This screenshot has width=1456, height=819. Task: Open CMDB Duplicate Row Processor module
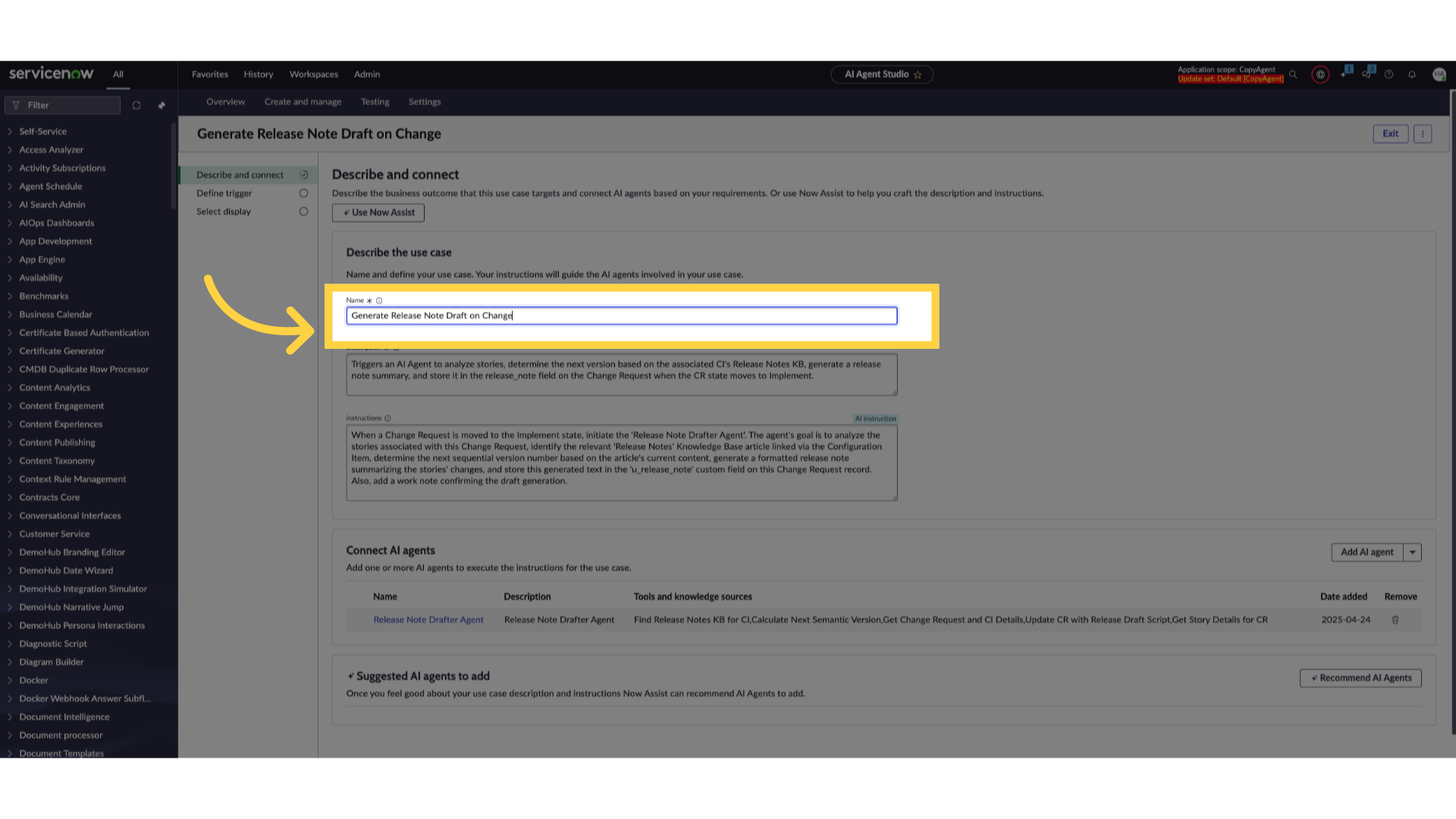(84, 369)
